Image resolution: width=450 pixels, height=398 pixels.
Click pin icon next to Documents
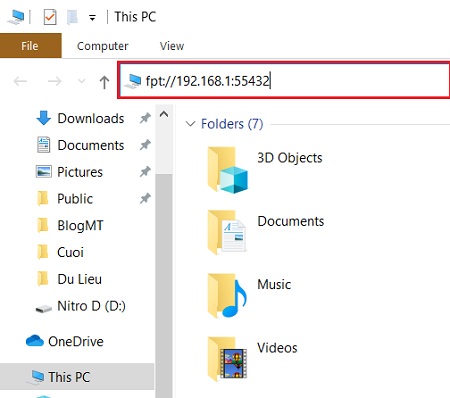coord(145,145)
